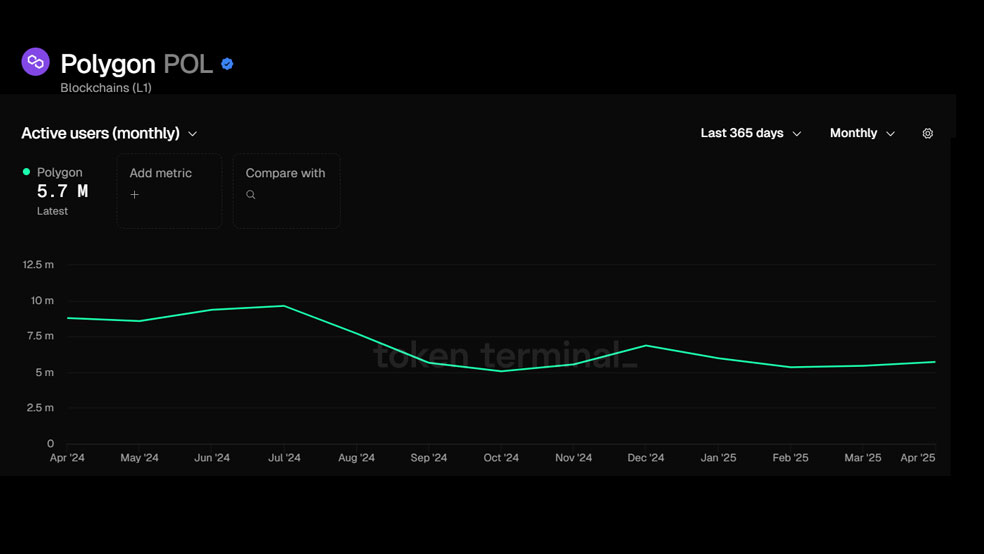This screenshot has height=554, width=984.
Task: Open the Active users (monthly) metric dropdown
Action: (109, 134)
